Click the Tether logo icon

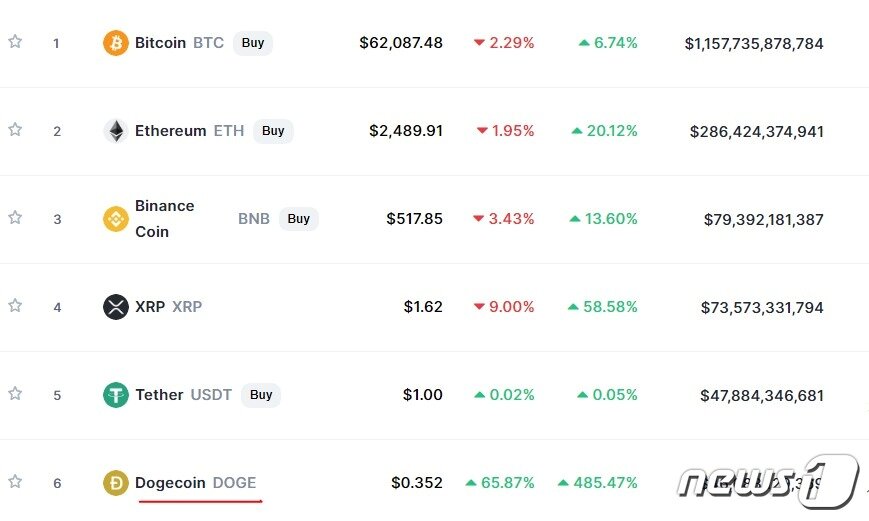point(116,395)
